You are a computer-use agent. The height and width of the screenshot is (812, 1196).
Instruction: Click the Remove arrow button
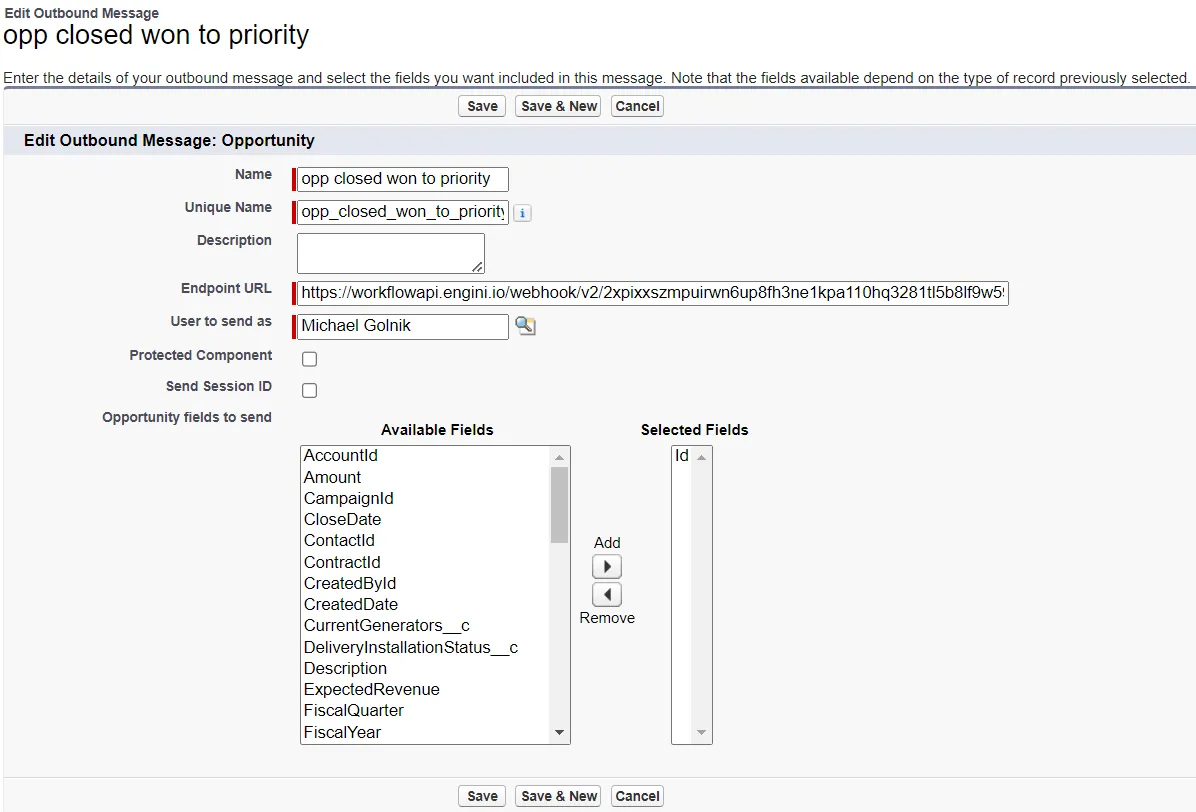point(607,595)
